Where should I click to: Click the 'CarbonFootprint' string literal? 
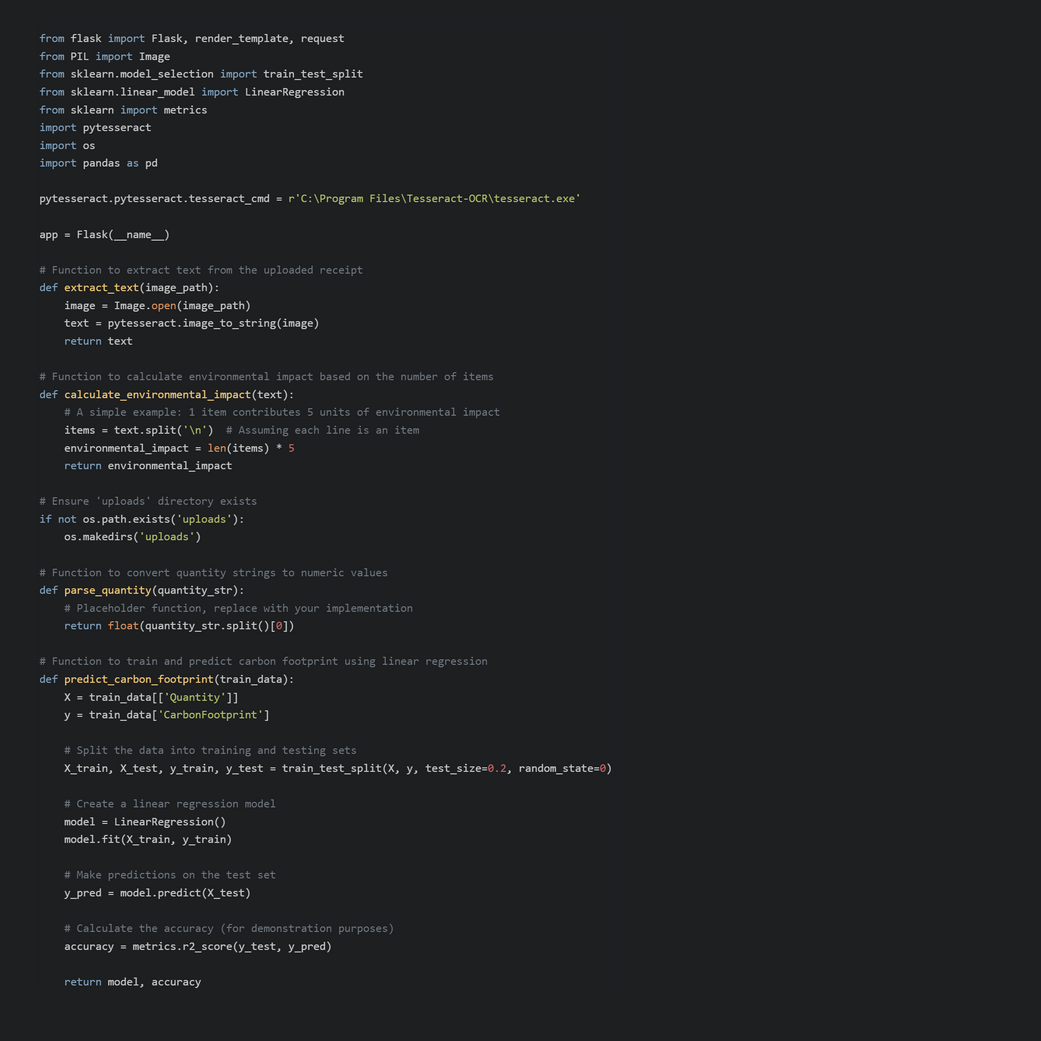coord(210,715)
